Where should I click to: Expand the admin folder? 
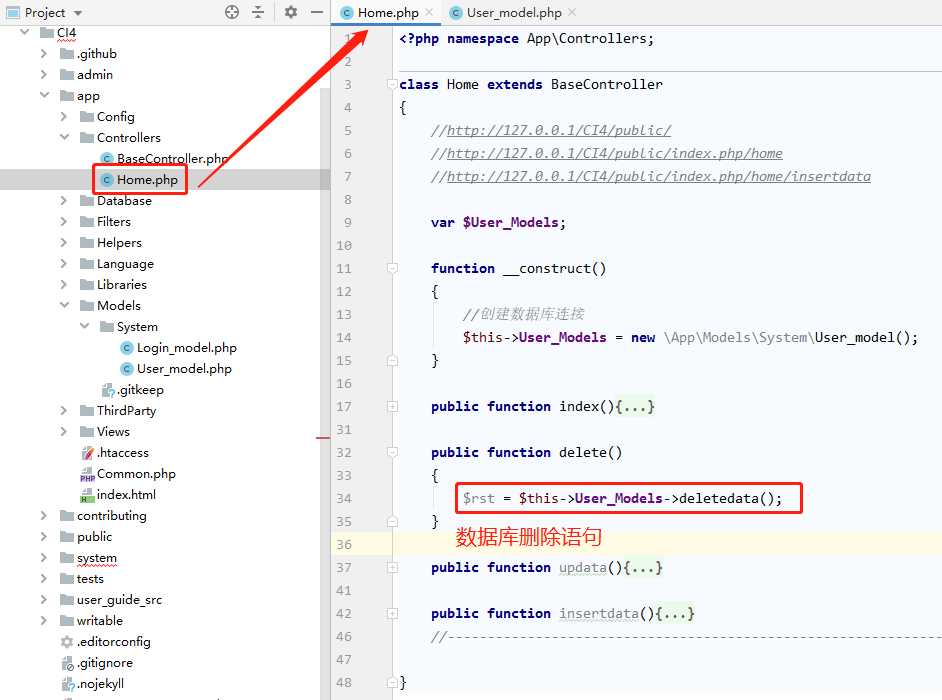pyautogui.click(x=44, y=75)
